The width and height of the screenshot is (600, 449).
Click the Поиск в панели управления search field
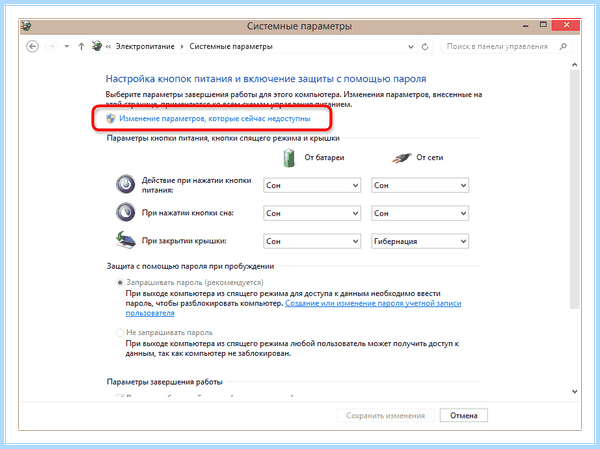click(506, 47)
